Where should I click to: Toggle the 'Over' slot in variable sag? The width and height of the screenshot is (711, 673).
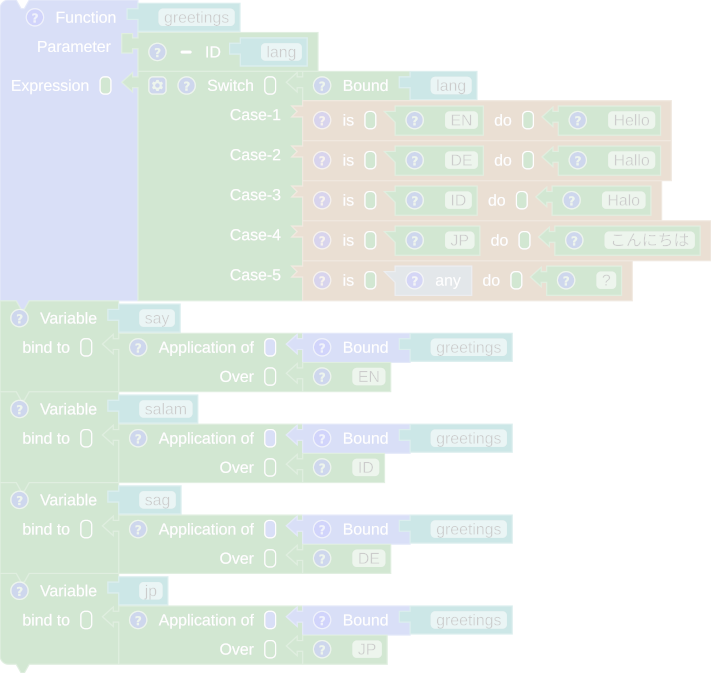[x=270, y=558]
